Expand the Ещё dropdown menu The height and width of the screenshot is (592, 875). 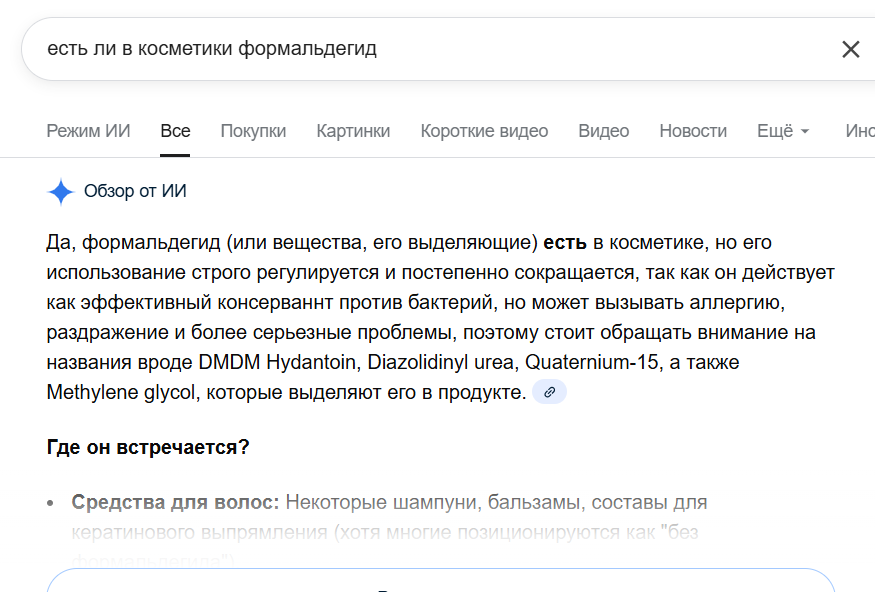(783, 131)
